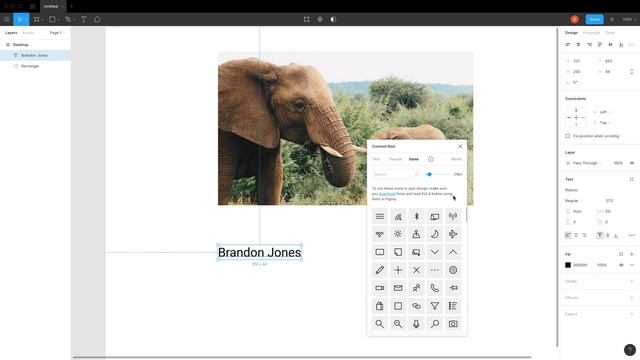Switch to the Text tab in Content Reel
Viewport: 640px width, 360px height.
(x=376, y=159)
